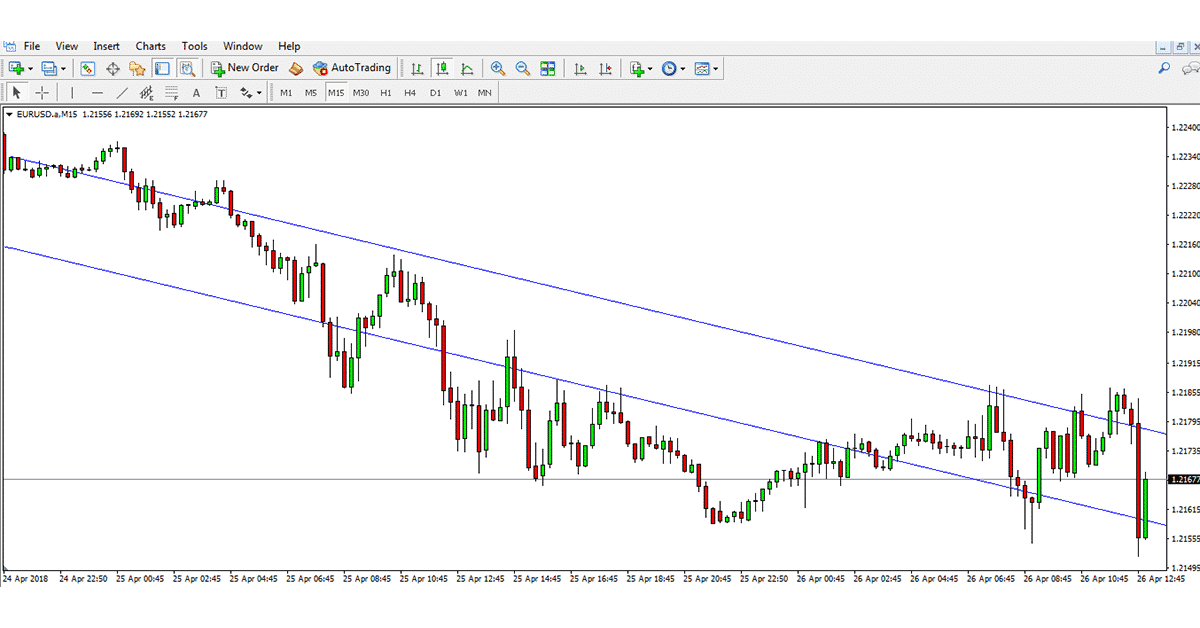Switch chart to Bar chart display
The image size is (1200, 628).
[x=417, y=68]
